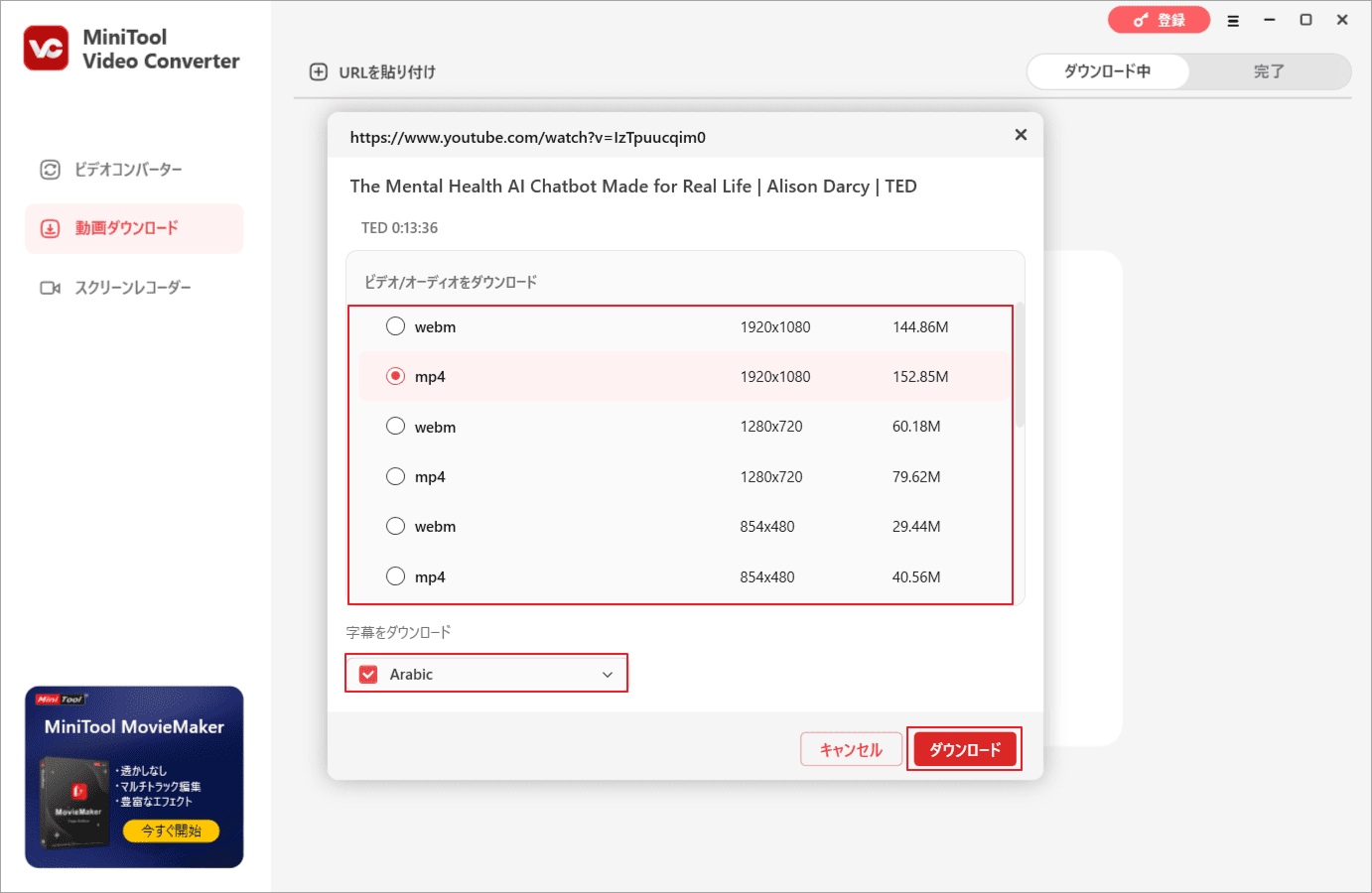
Task: Click the 40.56M file size value
Action: tap(916, 577)
